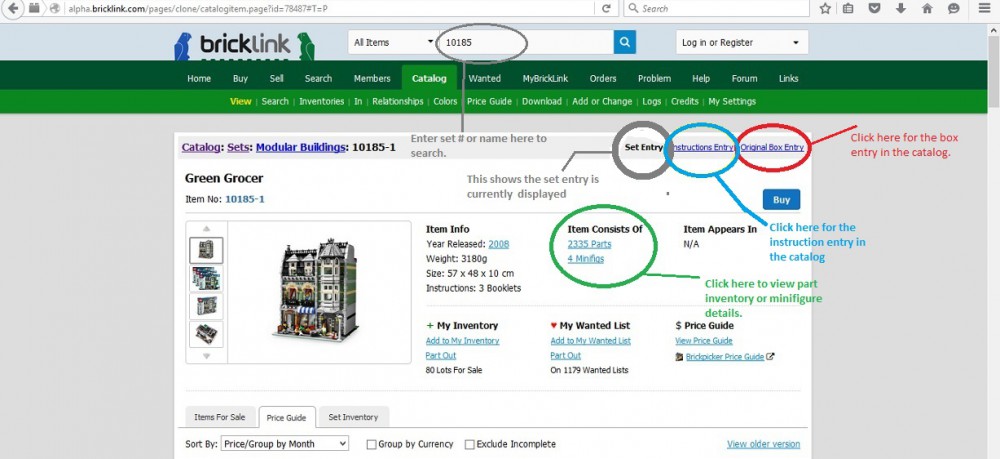Switch to the Items For Sale tab
Viewport: 1000px width, 459px height.
[x=219, y=417]
